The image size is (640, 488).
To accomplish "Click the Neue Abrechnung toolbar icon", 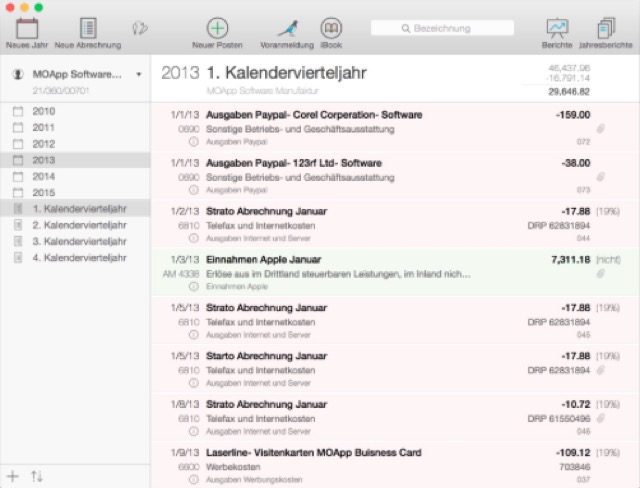I will [88, 28].
